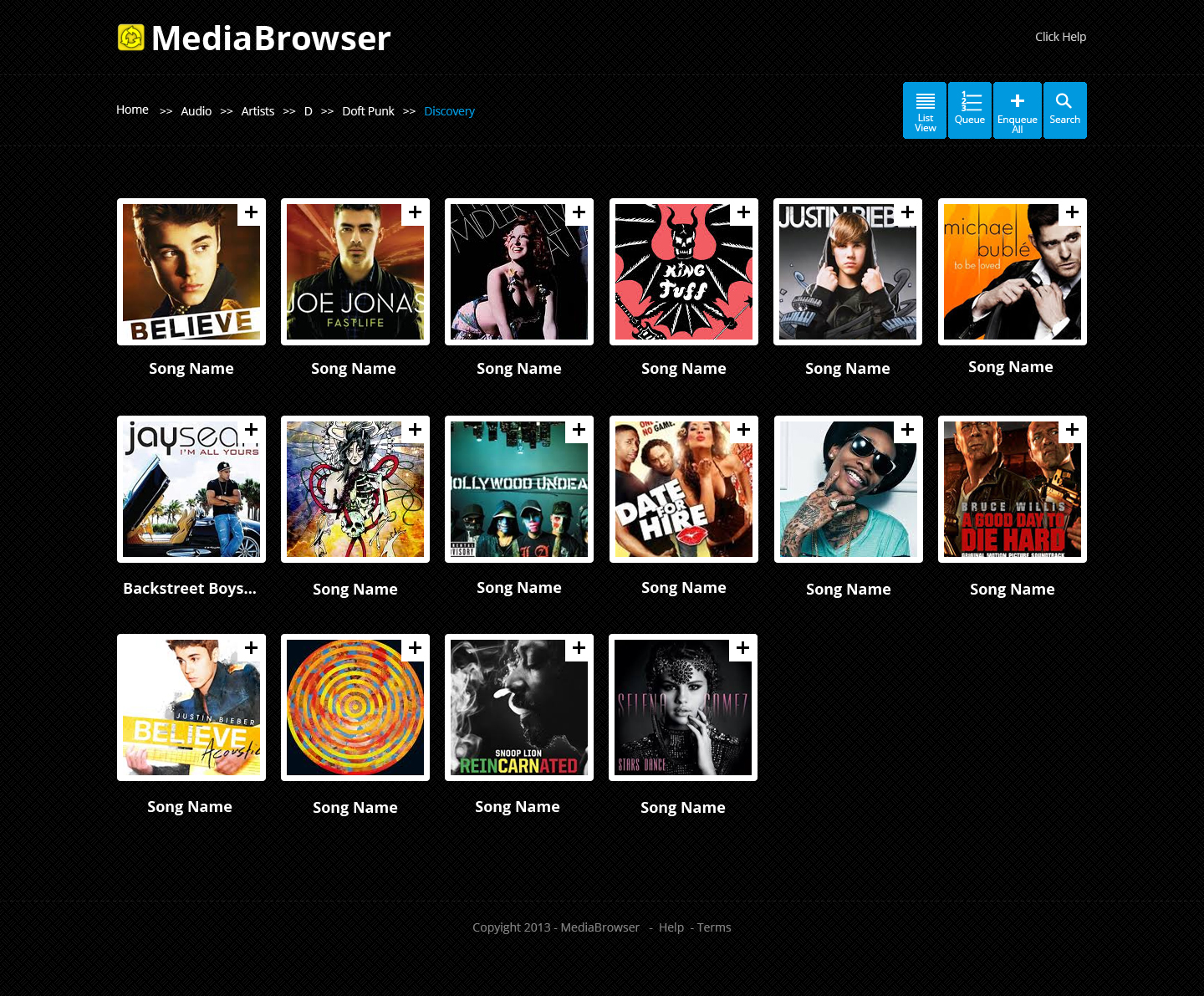Viewport: 1204px width, 996px height.
Task: Enqueue Date for Hire with plus icon
Action: click(743, 430)
